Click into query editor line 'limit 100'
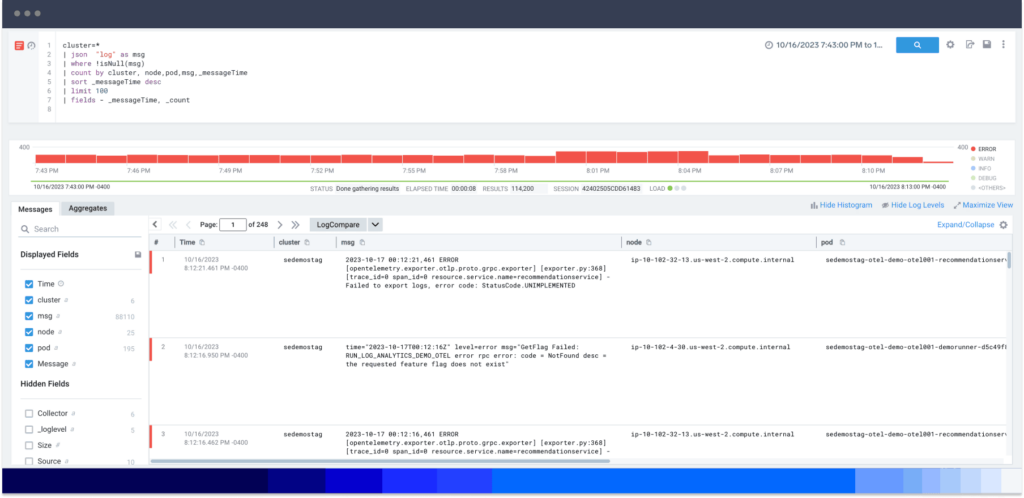 coord(85,91)
